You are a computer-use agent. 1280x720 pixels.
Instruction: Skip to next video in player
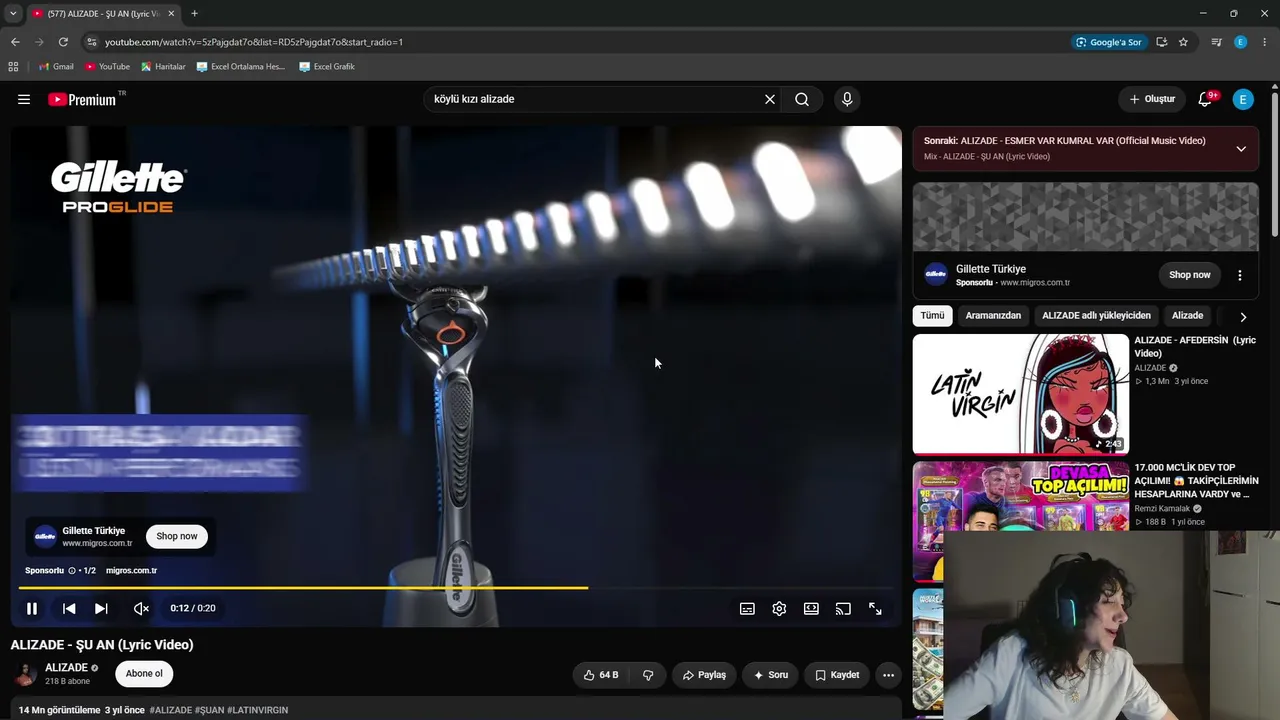point(101,608)
